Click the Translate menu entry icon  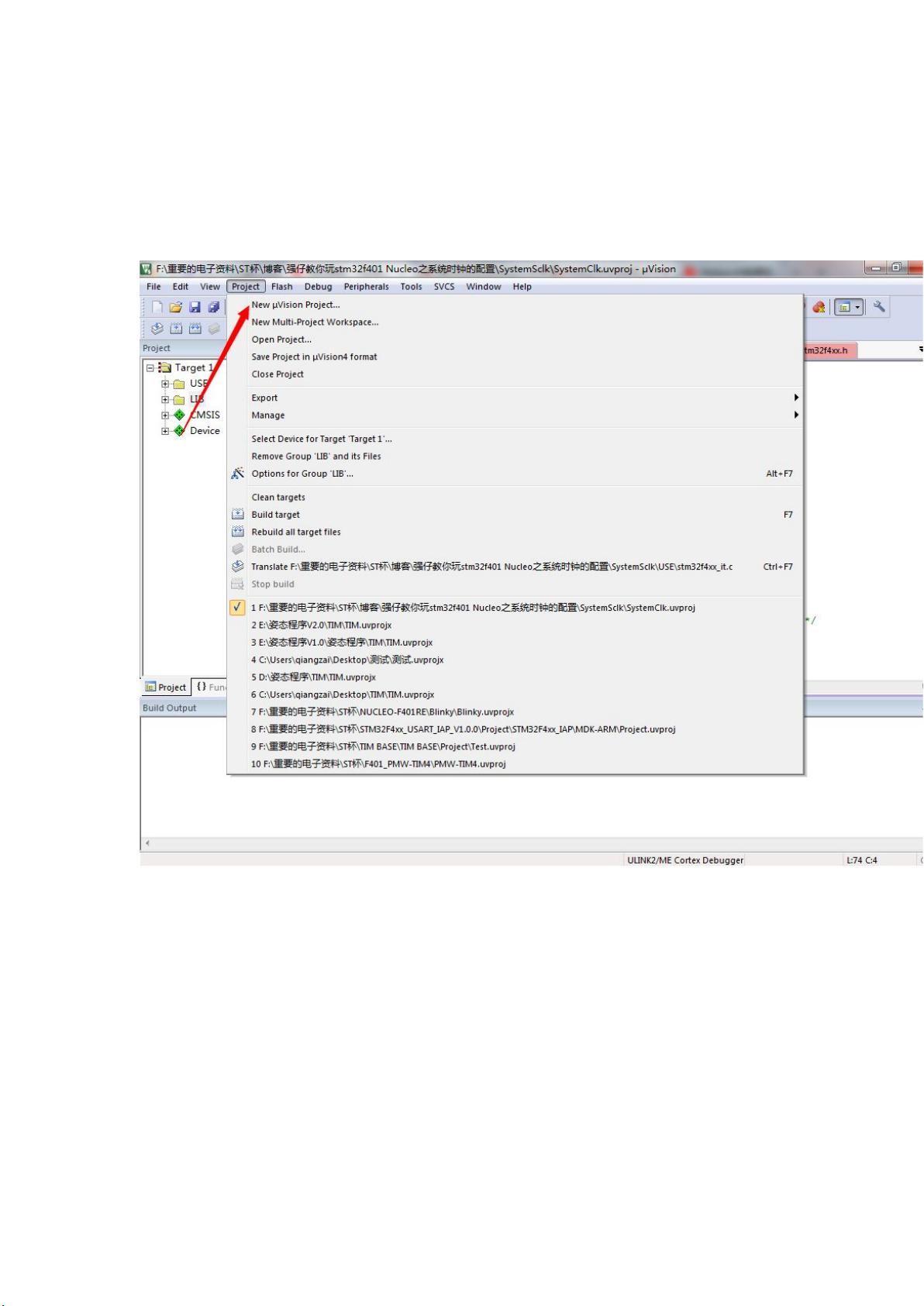point(238,567)
